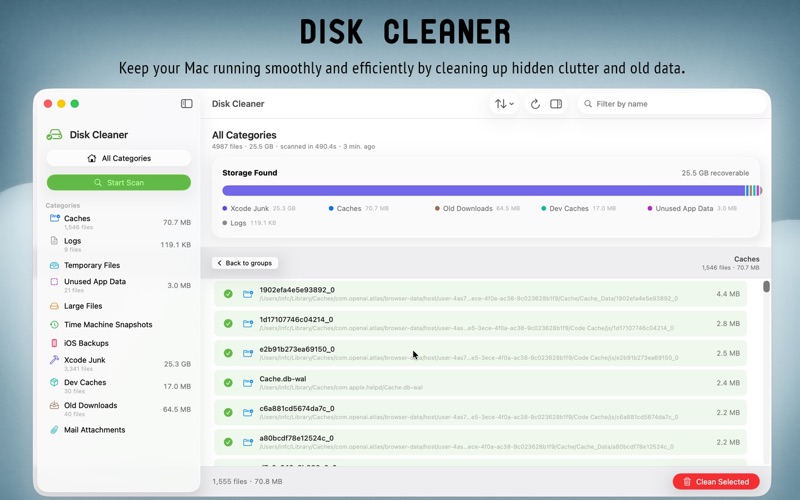This screenshot has width=800, height=500.
Task: Click the Xcode Junk legend purple dot
Action: coord(225,208)
